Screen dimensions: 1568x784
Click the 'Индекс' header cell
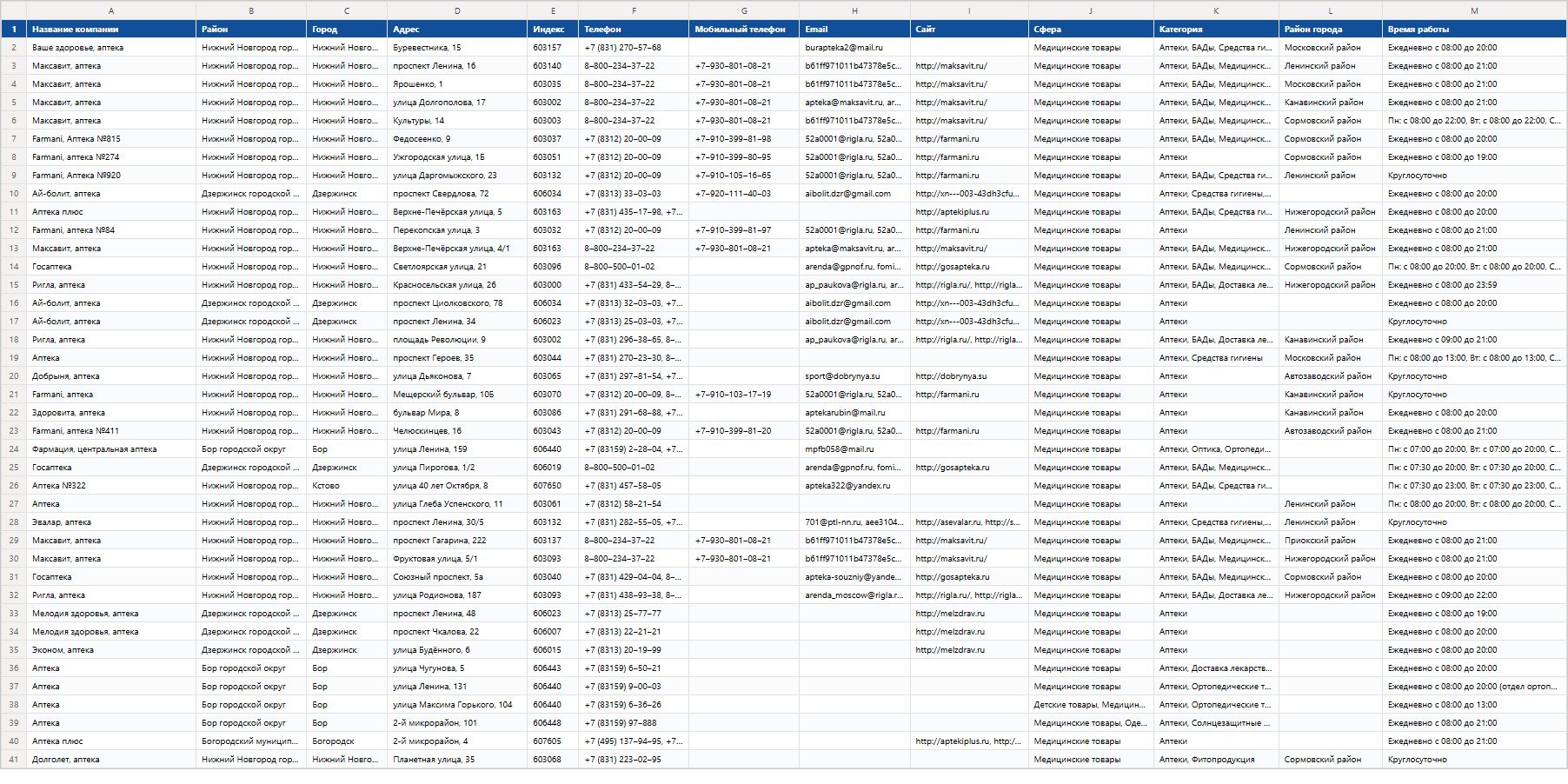coord(553,30)
